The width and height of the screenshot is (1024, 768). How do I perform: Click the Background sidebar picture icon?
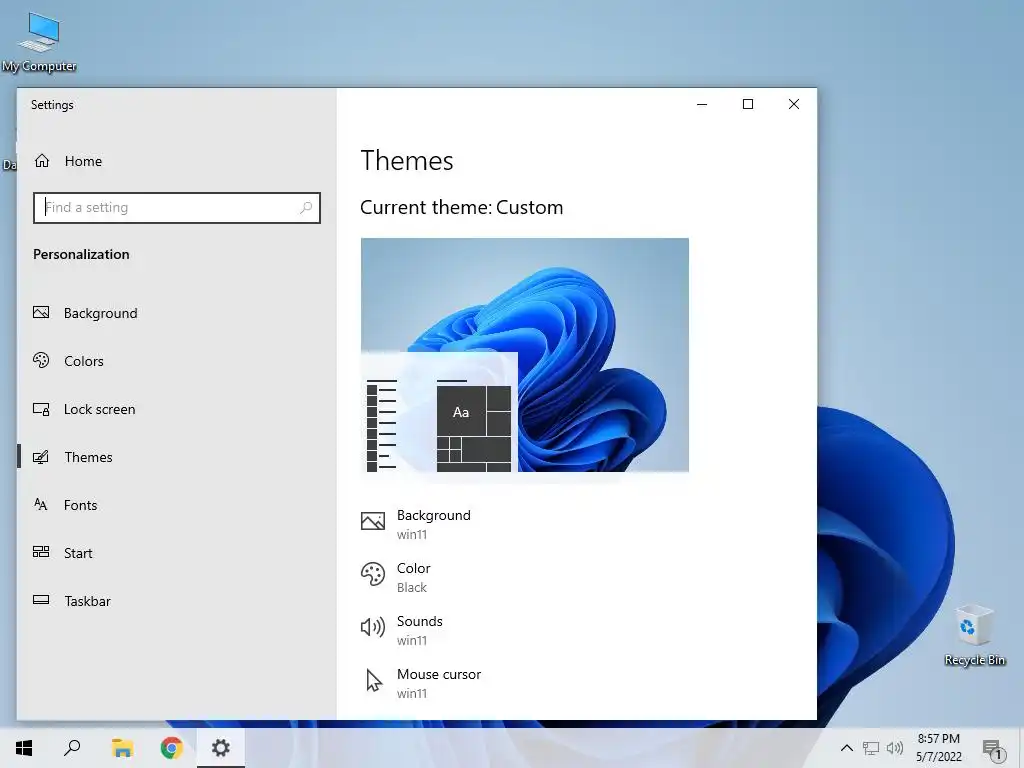point(41,312)
